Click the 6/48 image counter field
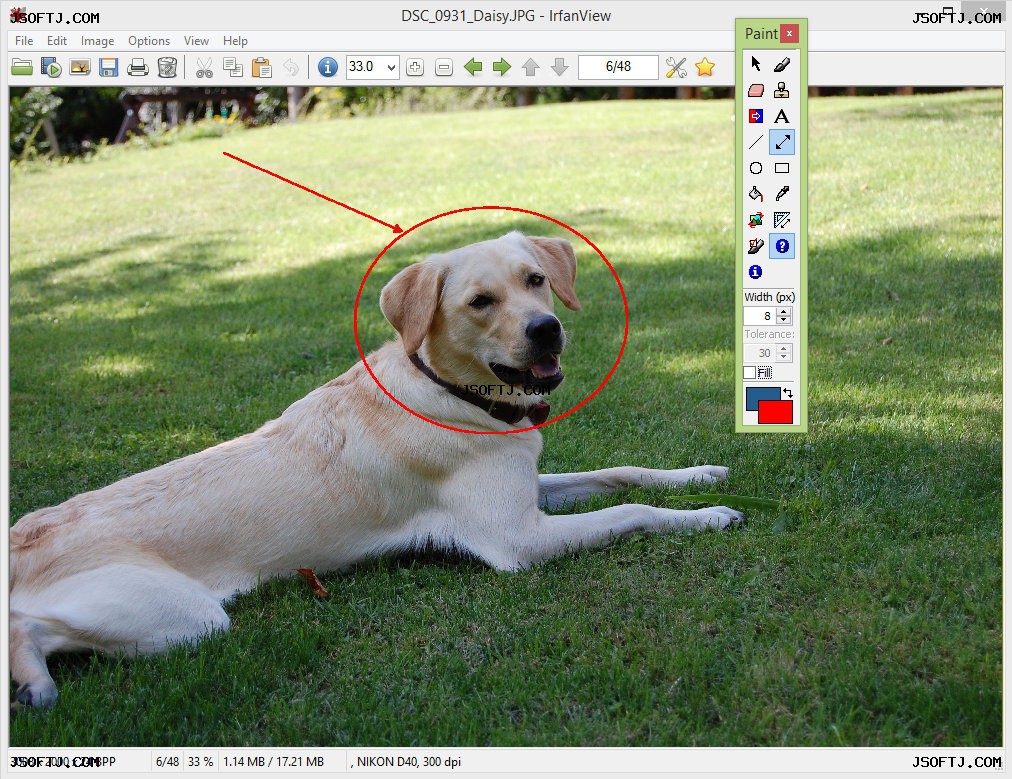Image resolution: width=1012 pixels, height=779 pixels. coord(618,67)
